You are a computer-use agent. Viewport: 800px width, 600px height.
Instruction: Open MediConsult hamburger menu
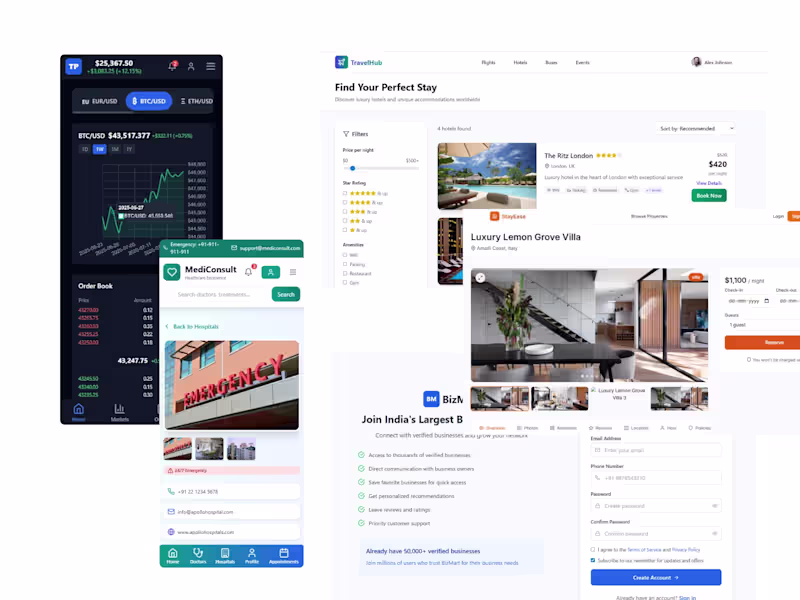click(x=293, y=272)
